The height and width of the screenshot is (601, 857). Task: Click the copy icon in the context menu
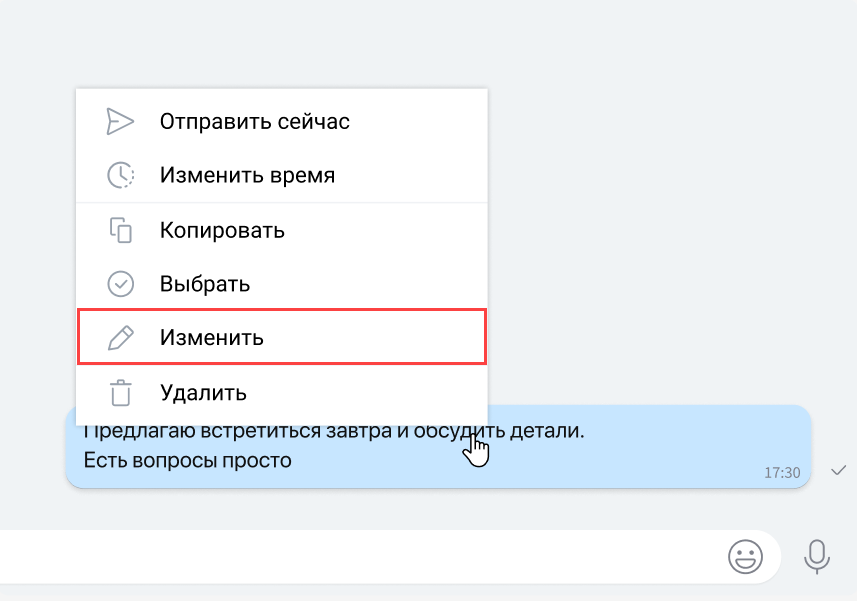point(120,230)
